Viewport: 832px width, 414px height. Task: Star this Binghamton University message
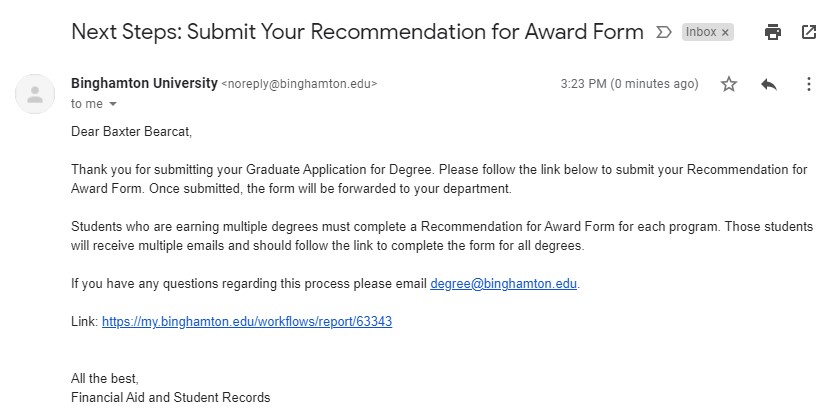729,85
